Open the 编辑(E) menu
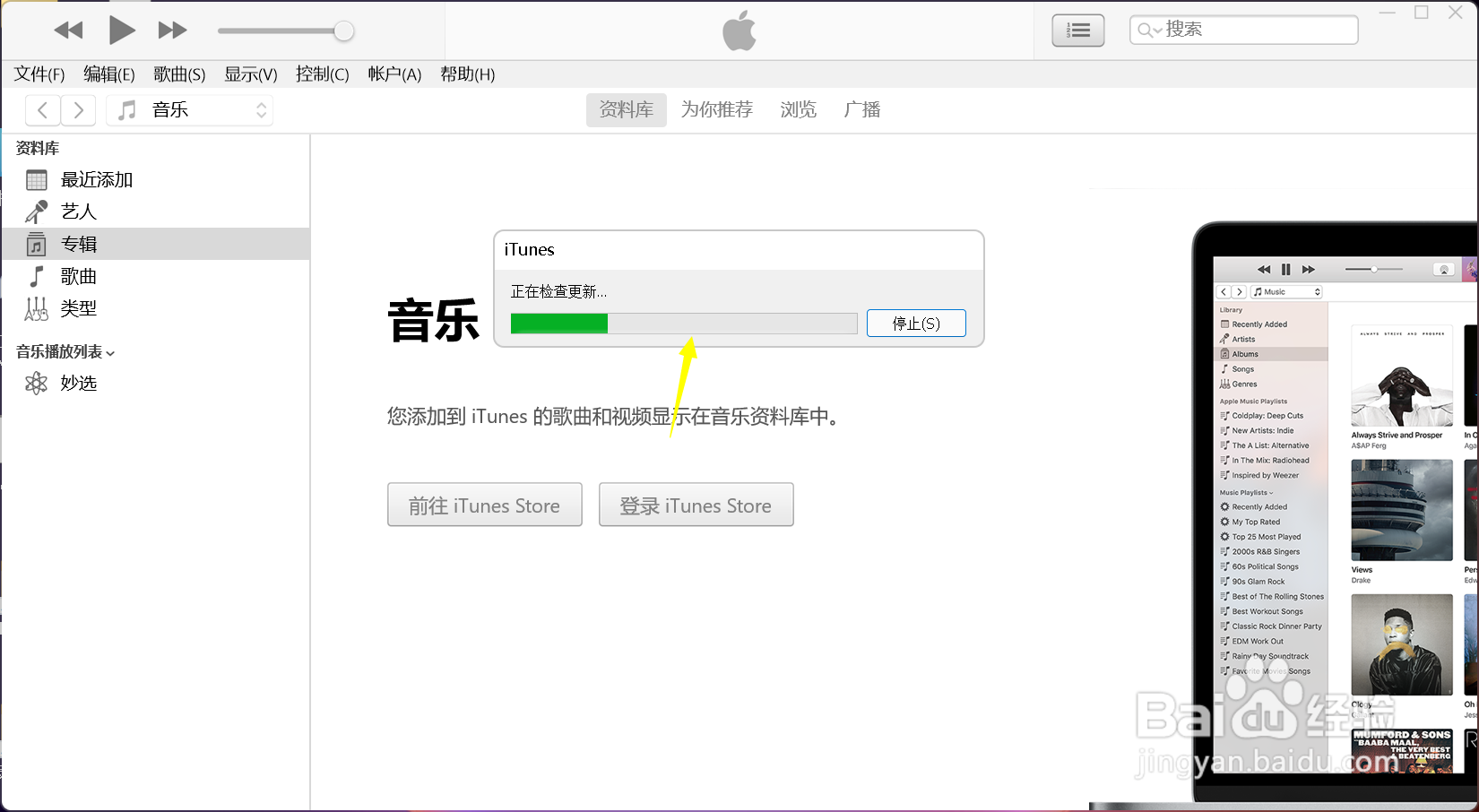 tap(109, 74)
